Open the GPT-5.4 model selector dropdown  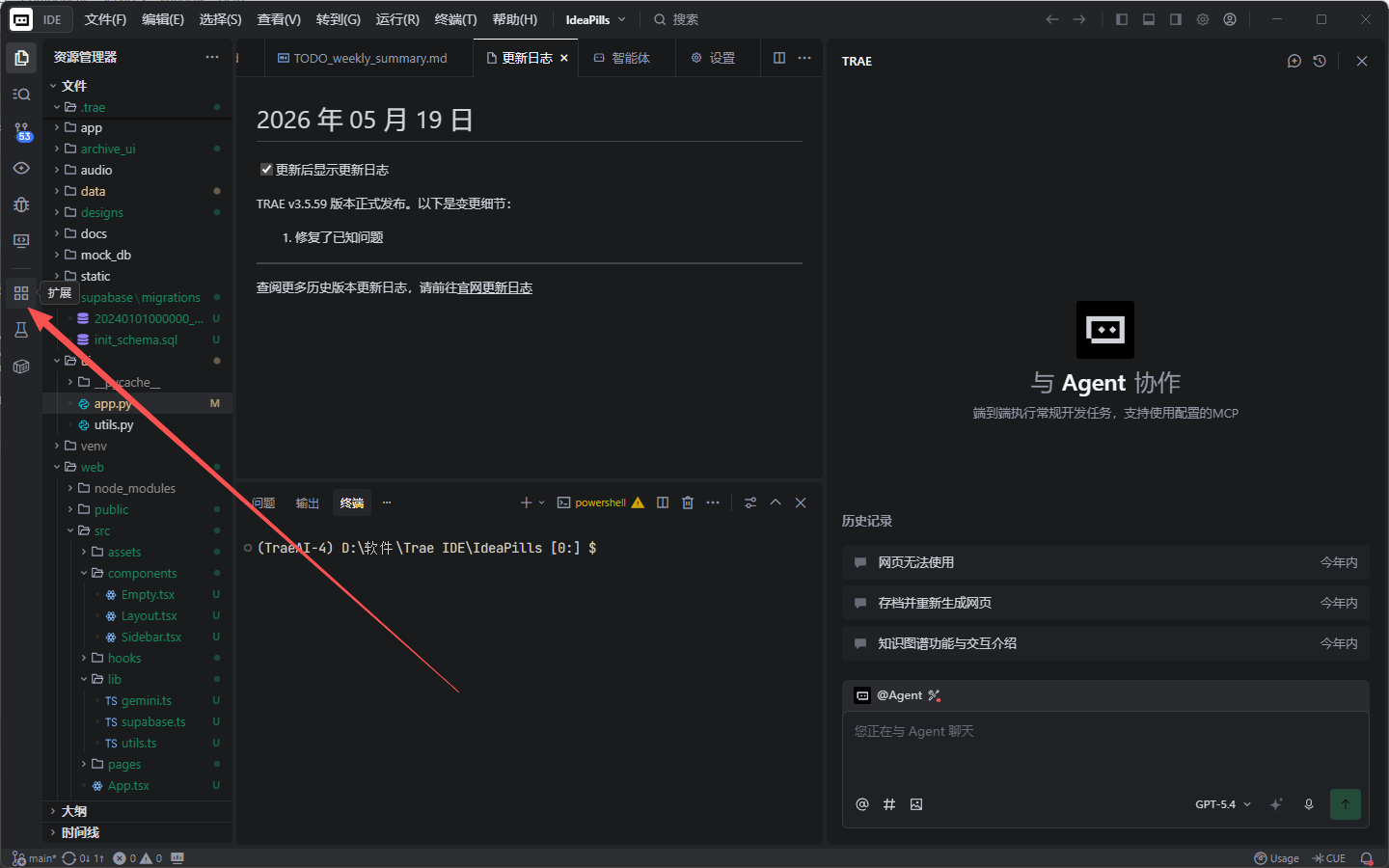pyautogui.click(x=1223, y=804)
